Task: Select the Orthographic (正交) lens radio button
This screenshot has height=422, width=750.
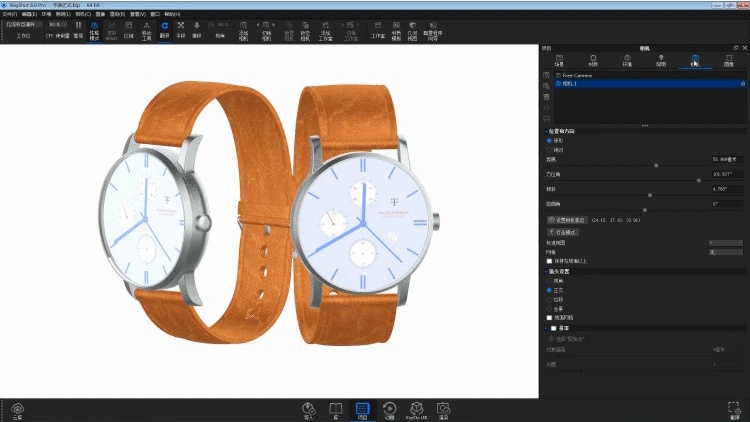Action: [549, 290]
